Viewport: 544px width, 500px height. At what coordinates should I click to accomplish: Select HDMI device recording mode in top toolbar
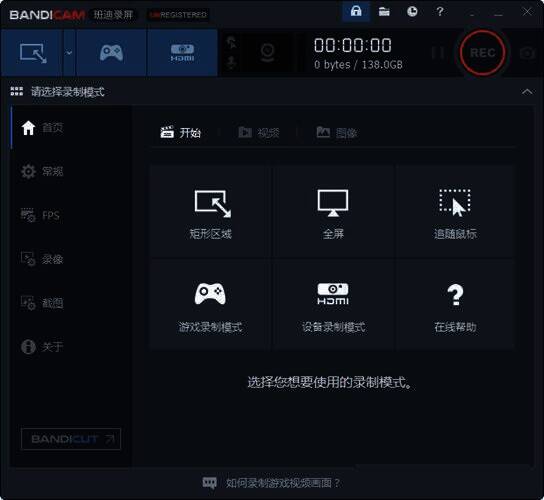(182, 53)
